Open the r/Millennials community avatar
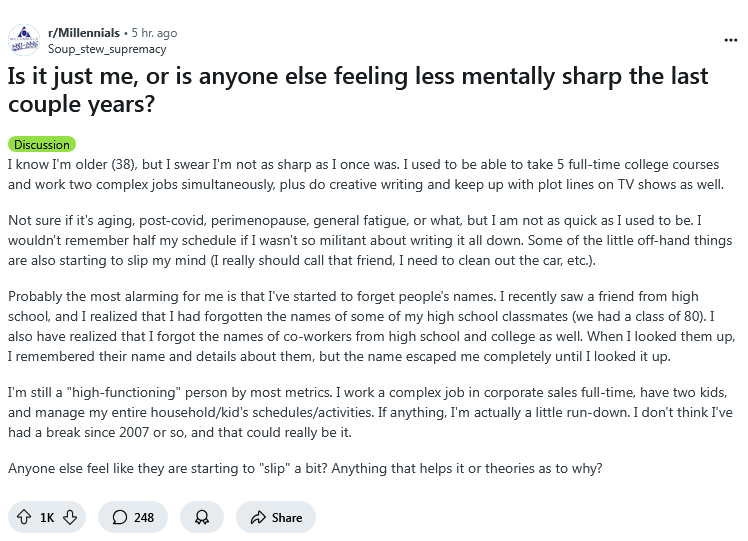Image resolution: width=748 pixels, height=541 pixels. pos(24,40)
